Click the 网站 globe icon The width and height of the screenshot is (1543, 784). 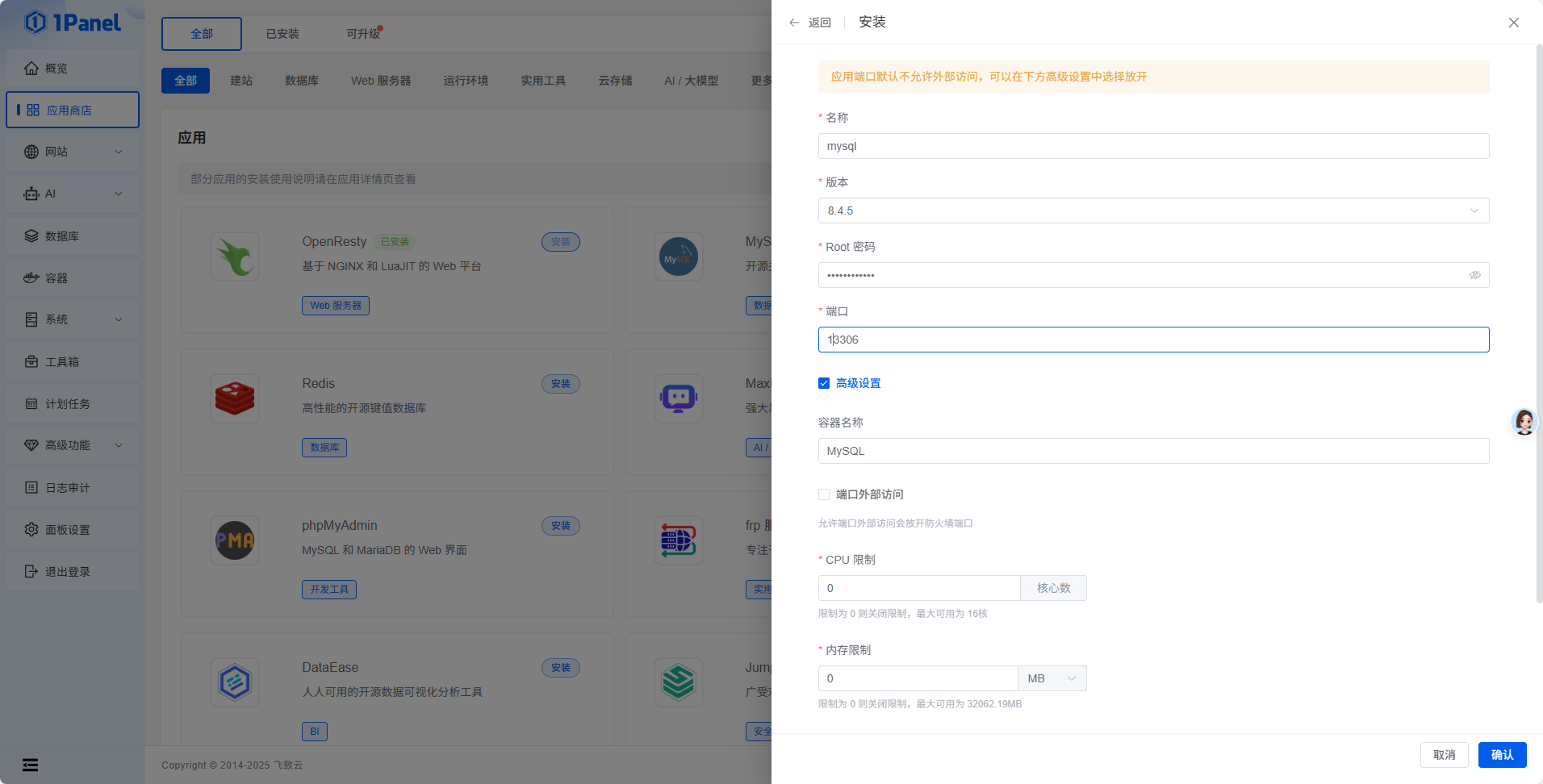pyautogui.click(x=31, y=152)
